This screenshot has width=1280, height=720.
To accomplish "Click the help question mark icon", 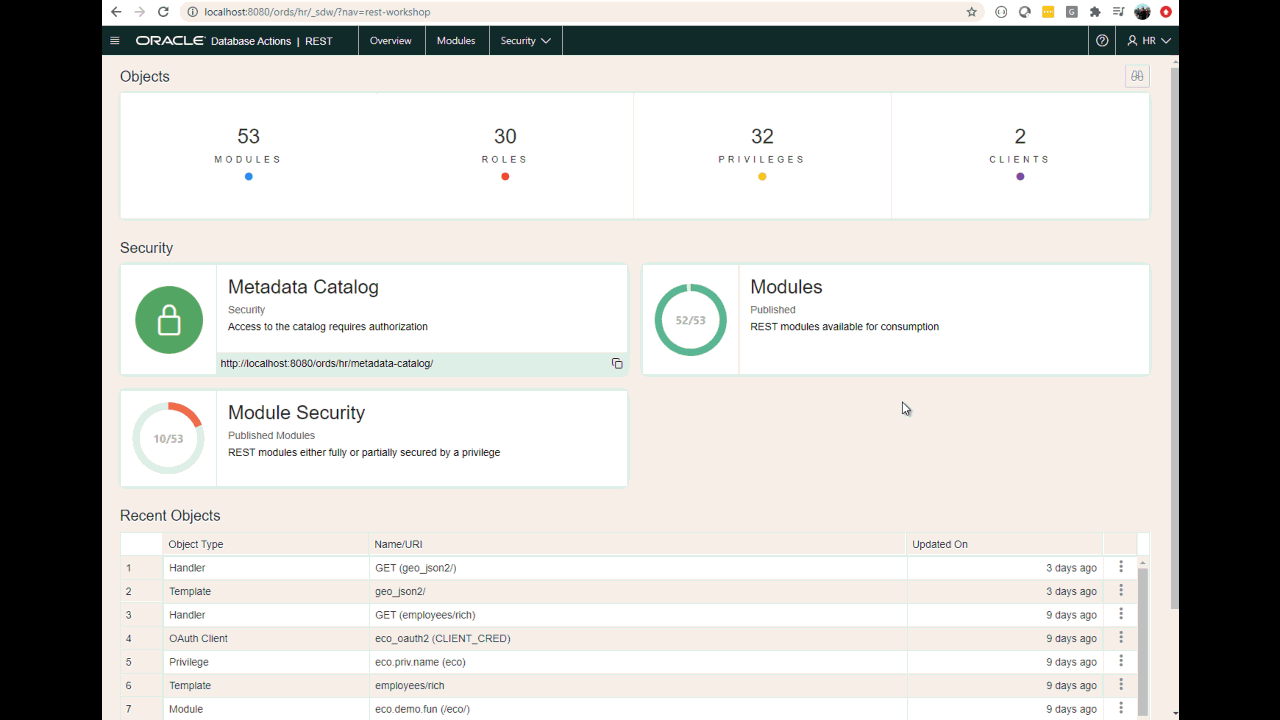I will coord(1101,41).
